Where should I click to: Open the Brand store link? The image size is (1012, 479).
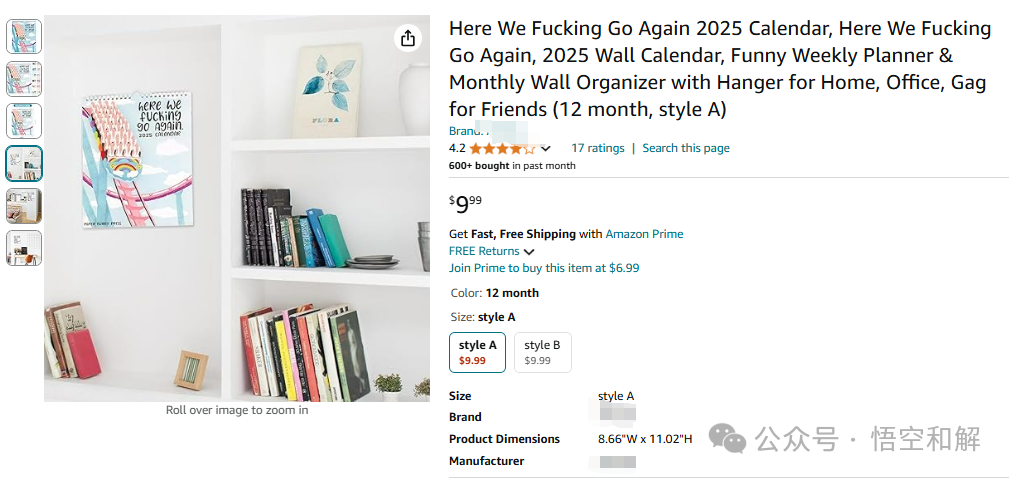click(466, 131)
